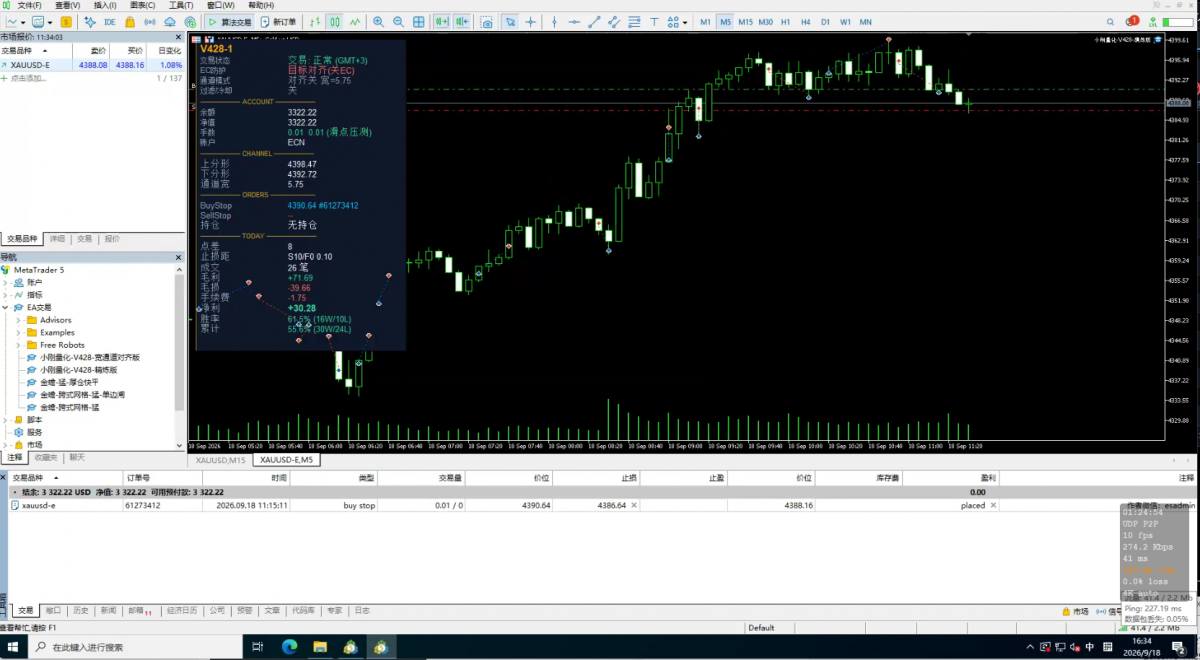This screenshot has height=660, width=1200.
Task: Switch to the 详细 tab in Market Watch
Action: (58, 239)
